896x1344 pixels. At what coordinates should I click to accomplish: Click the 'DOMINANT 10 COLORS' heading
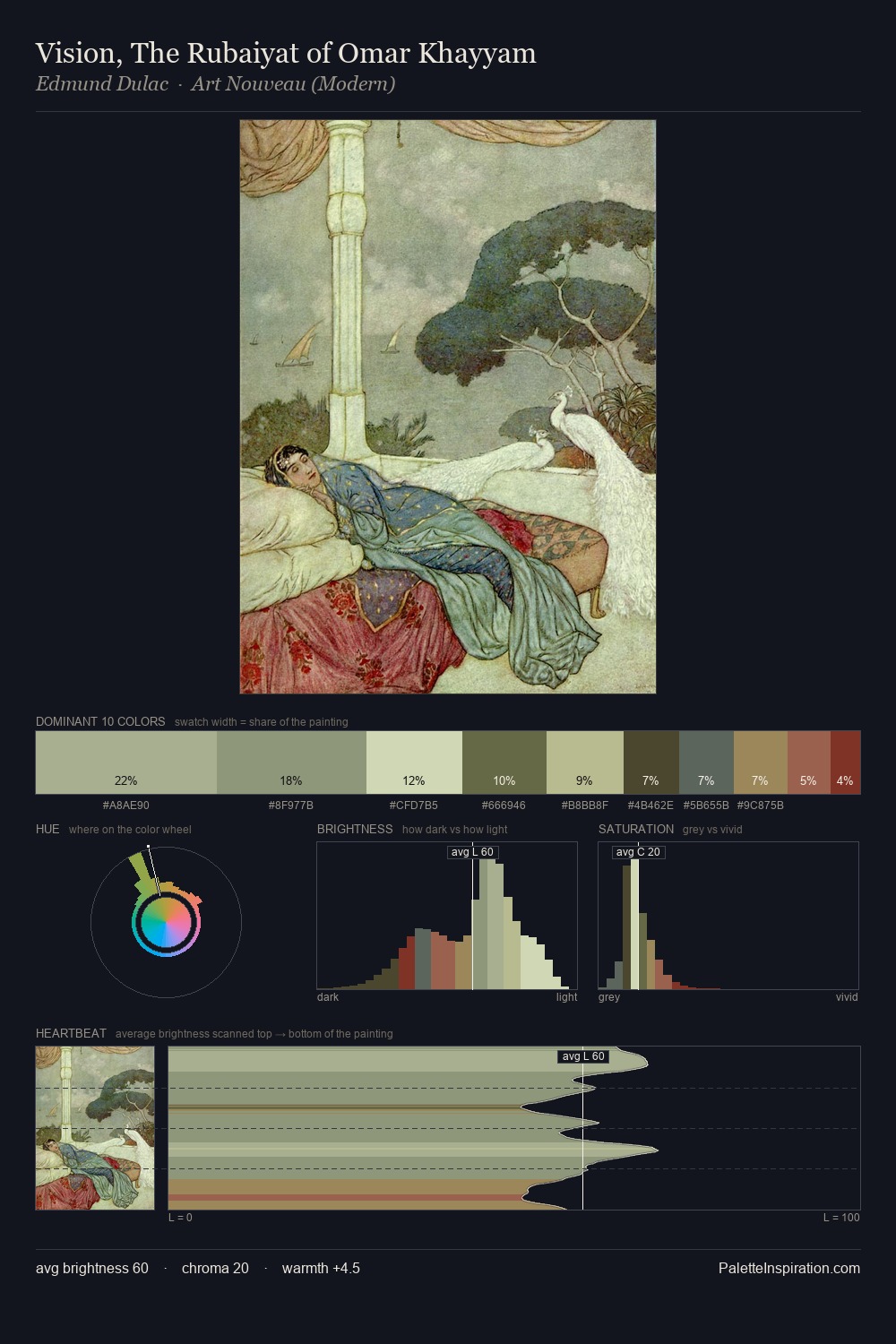tap(100, 721)
